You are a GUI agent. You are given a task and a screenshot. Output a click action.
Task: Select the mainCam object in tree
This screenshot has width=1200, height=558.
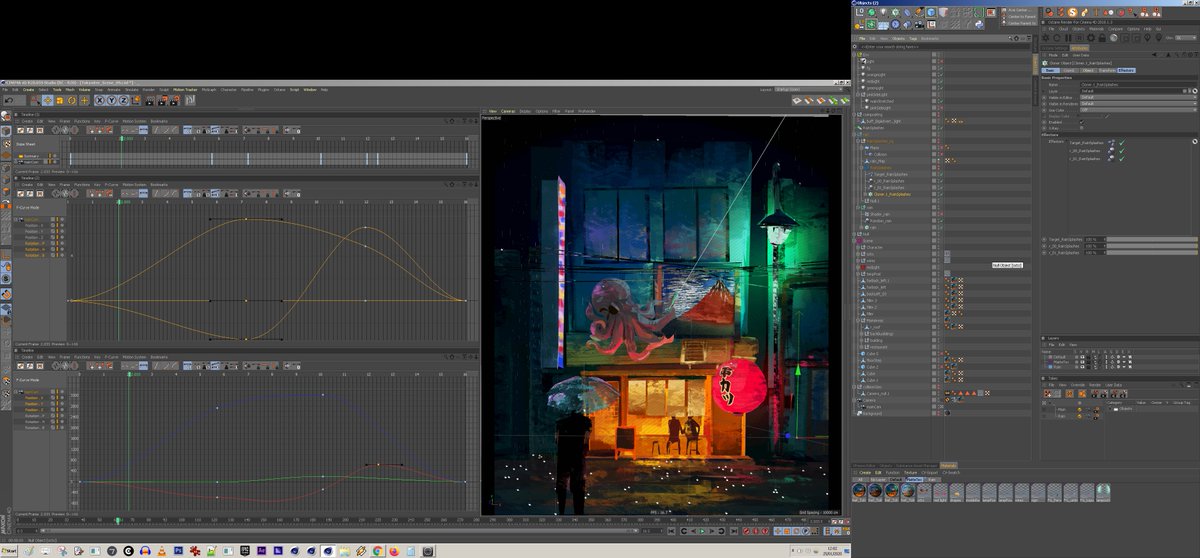pyautogui.click(x=873, y=407)
